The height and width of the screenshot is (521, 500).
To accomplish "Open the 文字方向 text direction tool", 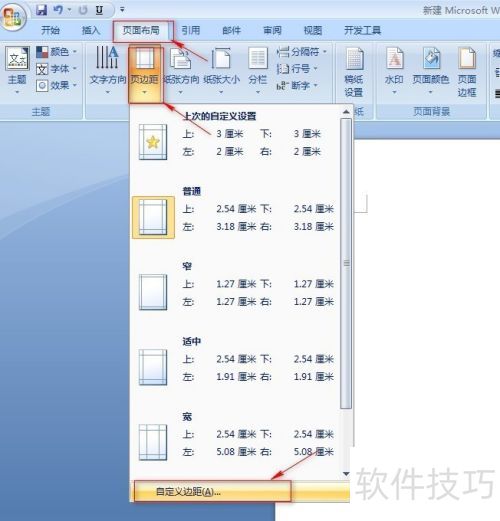I will (x=107, y=71).
